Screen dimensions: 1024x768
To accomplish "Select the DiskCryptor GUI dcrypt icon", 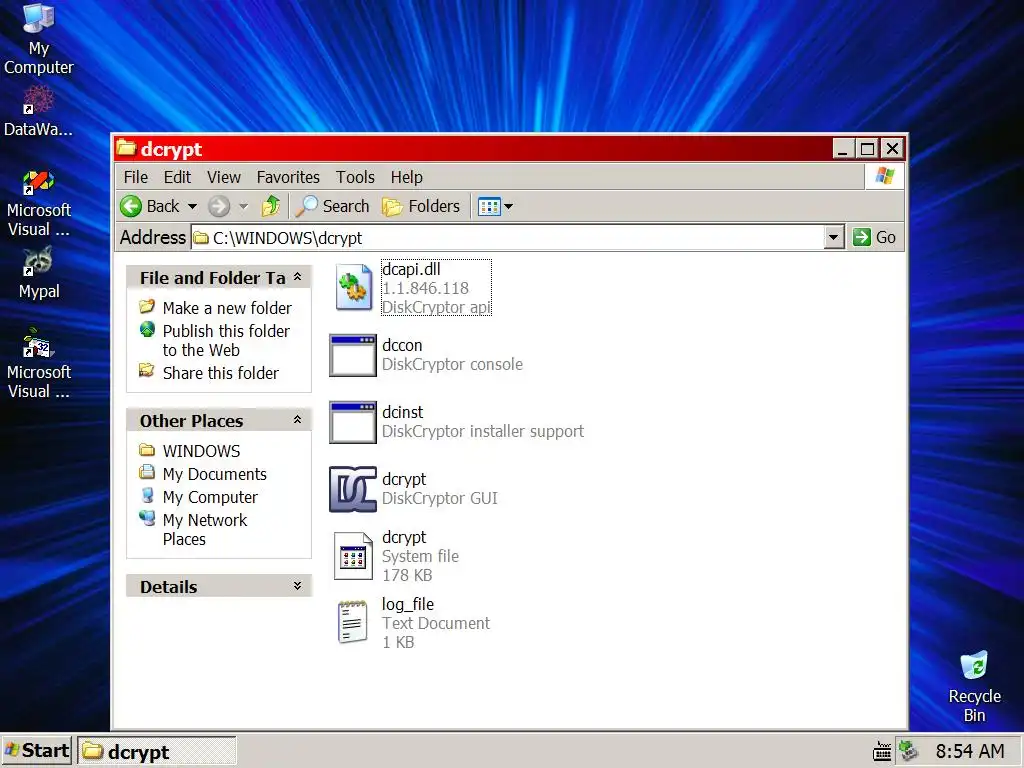I will [353, 488].
